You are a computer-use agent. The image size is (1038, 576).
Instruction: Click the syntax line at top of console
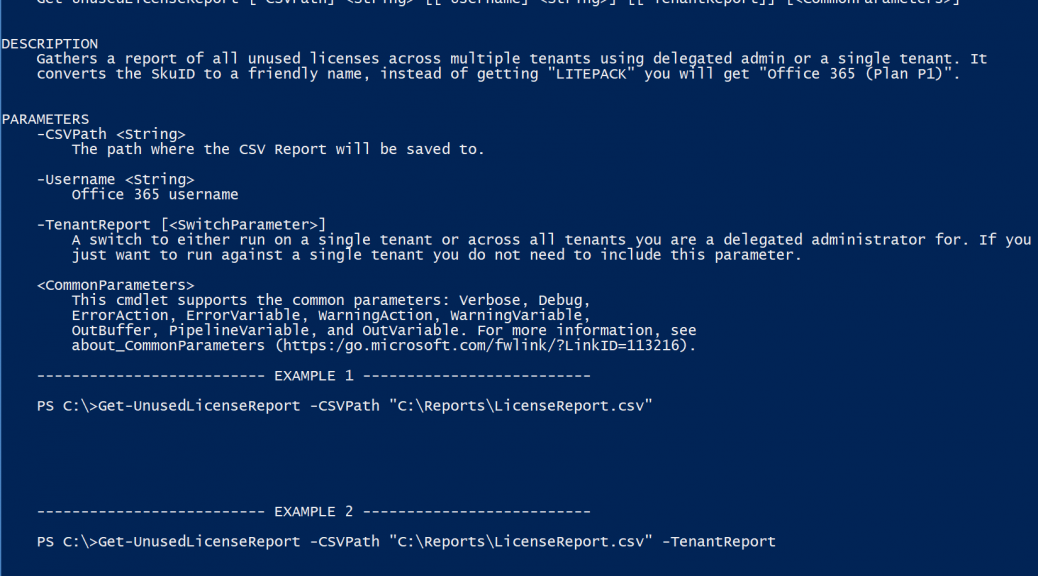(x=498, y=3)
